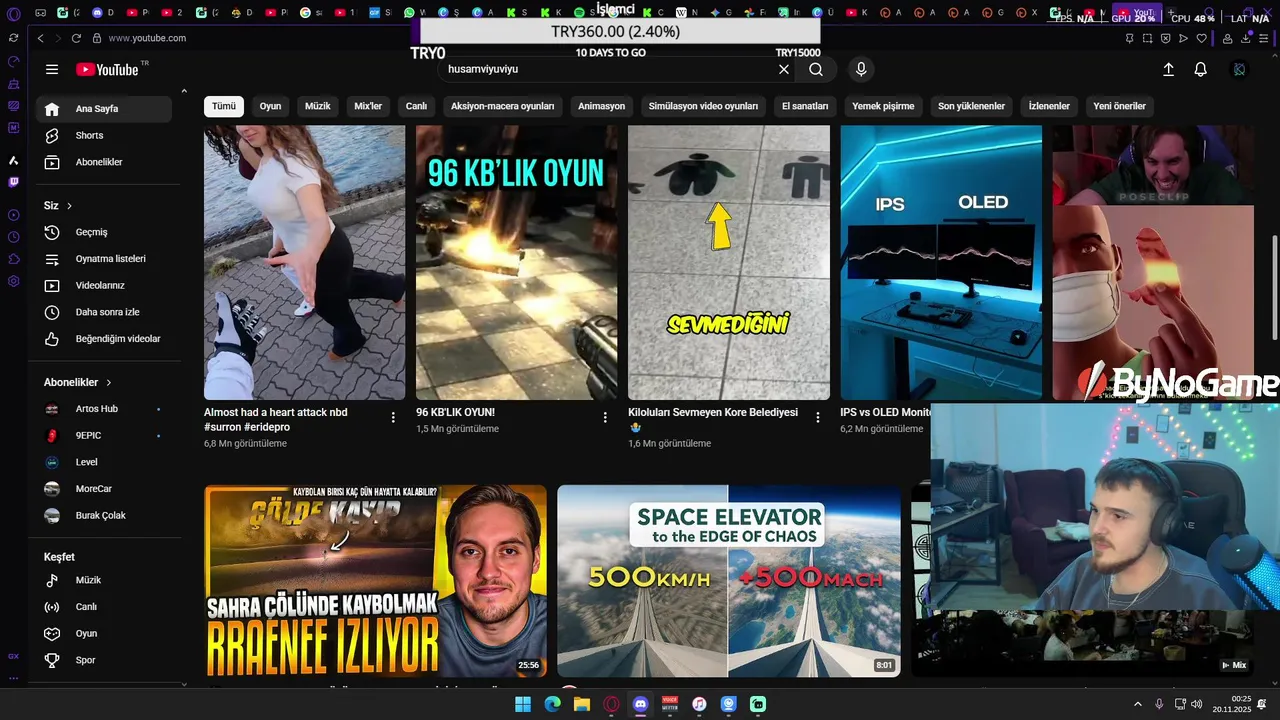Viewport: 1280px width, 720px height.
Task: Open Burak Çolak channel
Action: 104,515
